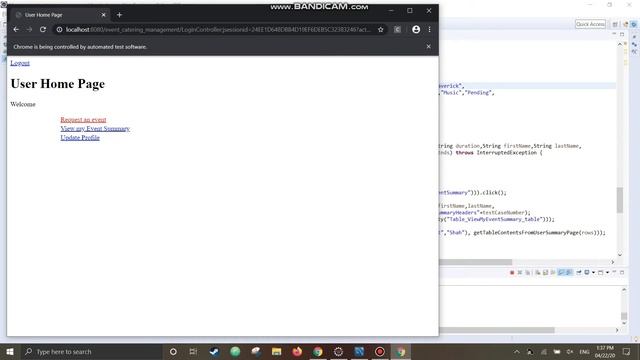Open View my Event Summary link
Screen dimensions: 640x360
click(x=95, y=129)
